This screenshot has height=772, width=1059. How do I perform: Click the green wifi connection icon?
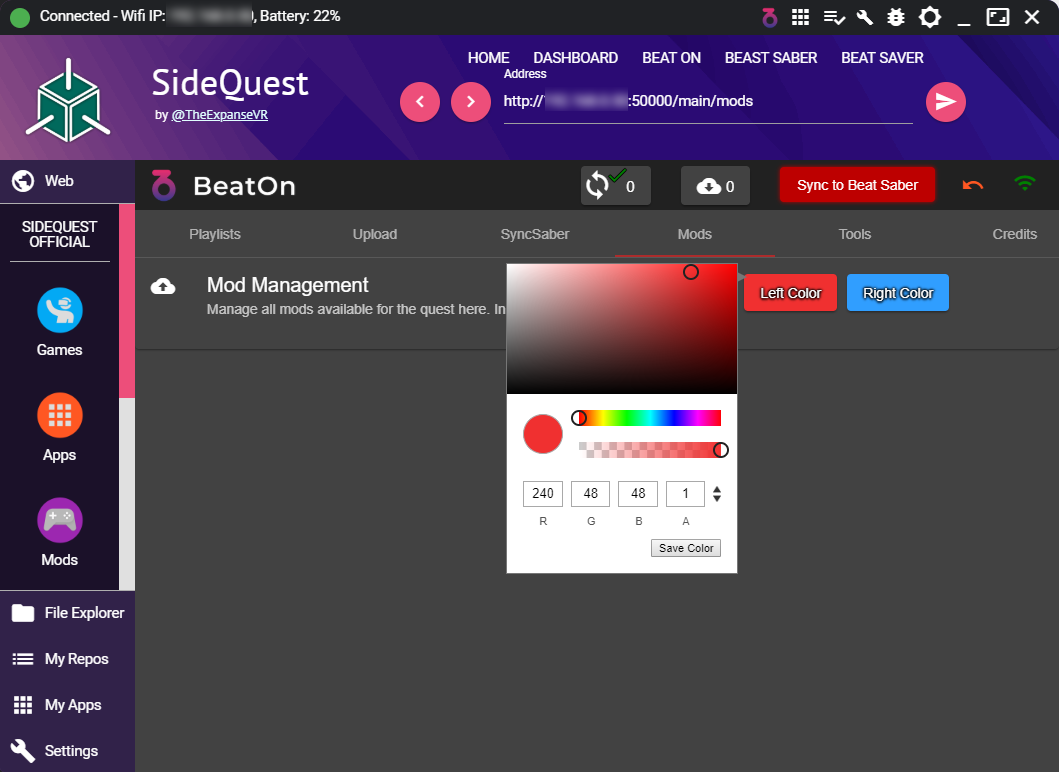pyautogui.click(x=1025, y=183)
